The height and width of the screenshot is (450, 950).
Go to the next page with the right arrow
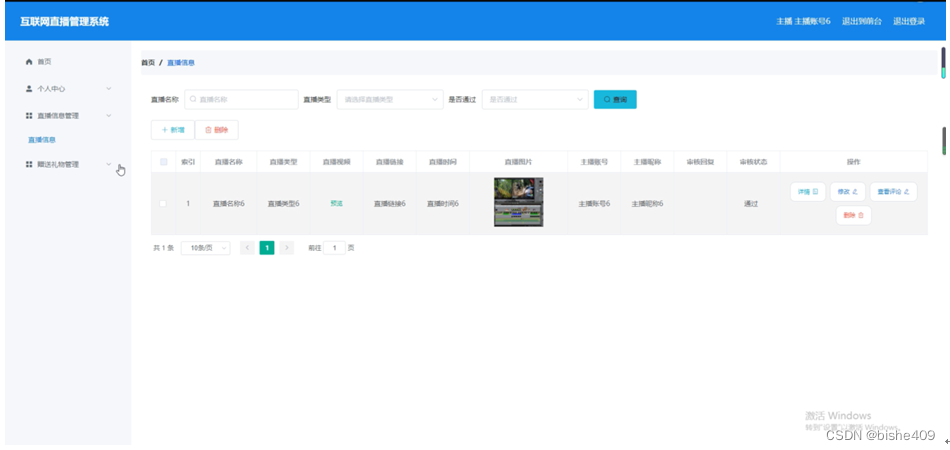click(x=287, y=248)
